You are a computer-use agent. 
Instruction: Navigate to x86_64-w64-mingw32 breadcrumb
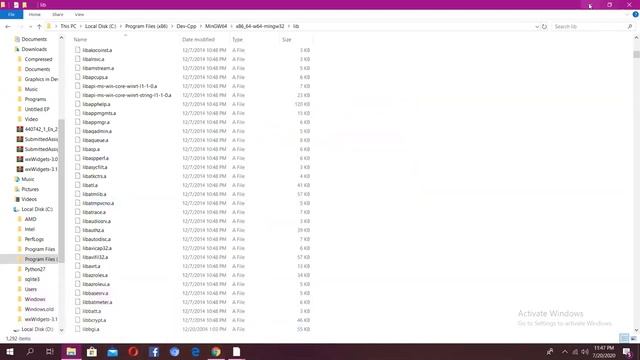pos(260,26)
